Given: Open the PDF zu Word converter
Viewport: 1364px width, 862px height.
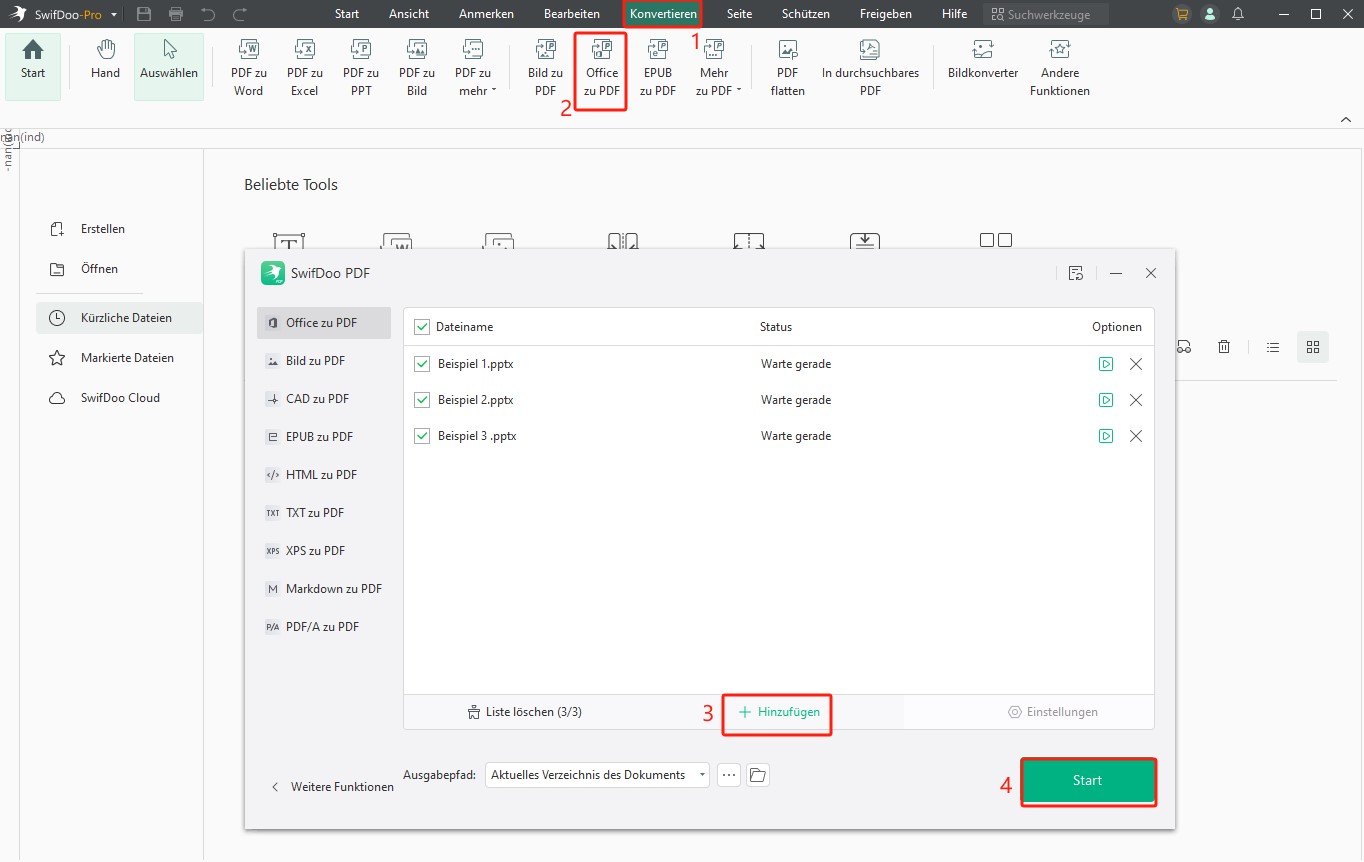Looking at the screenshot, I should pos(249,68).
